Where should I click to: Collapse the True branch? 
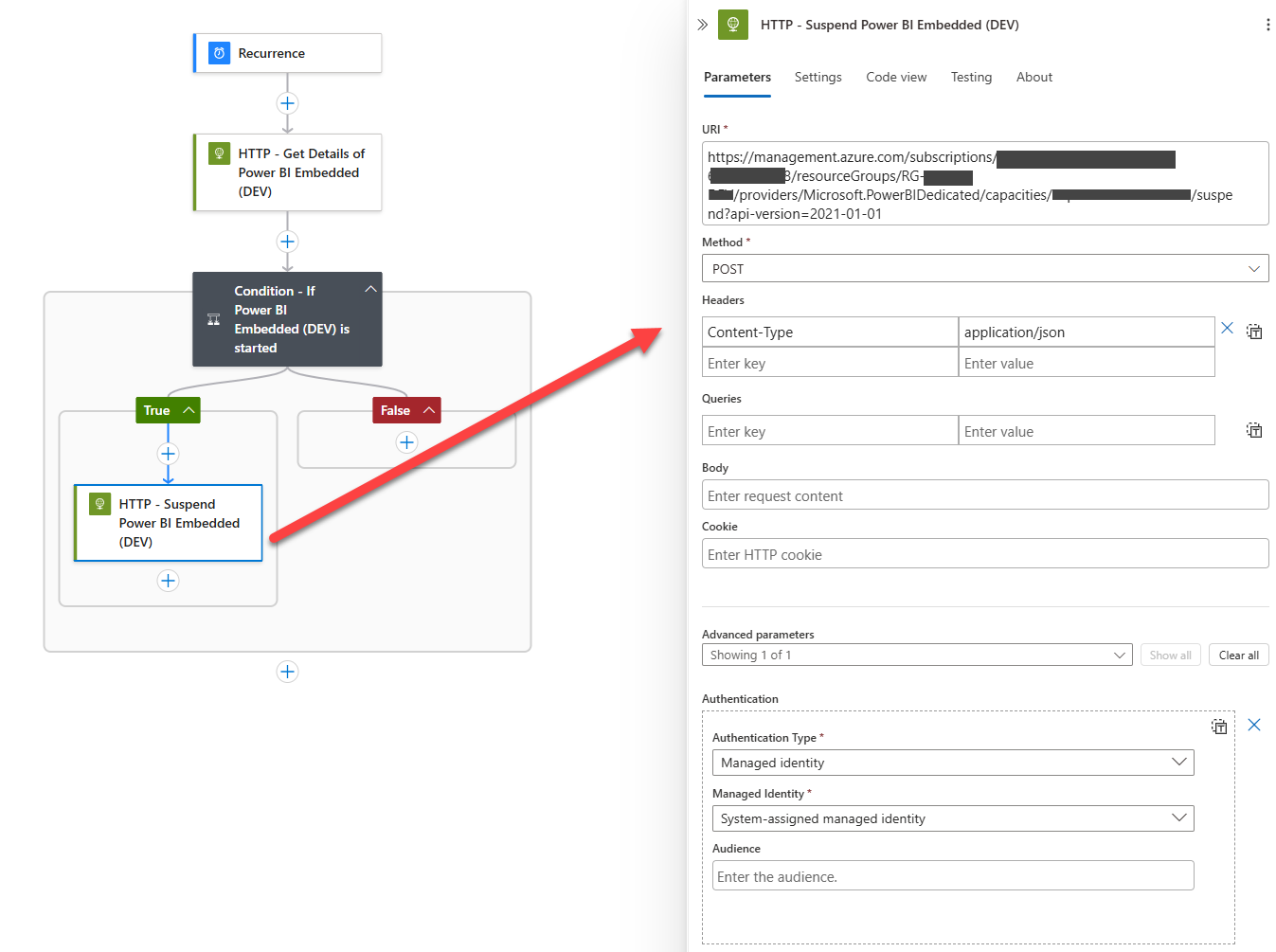tap(189, 410)
